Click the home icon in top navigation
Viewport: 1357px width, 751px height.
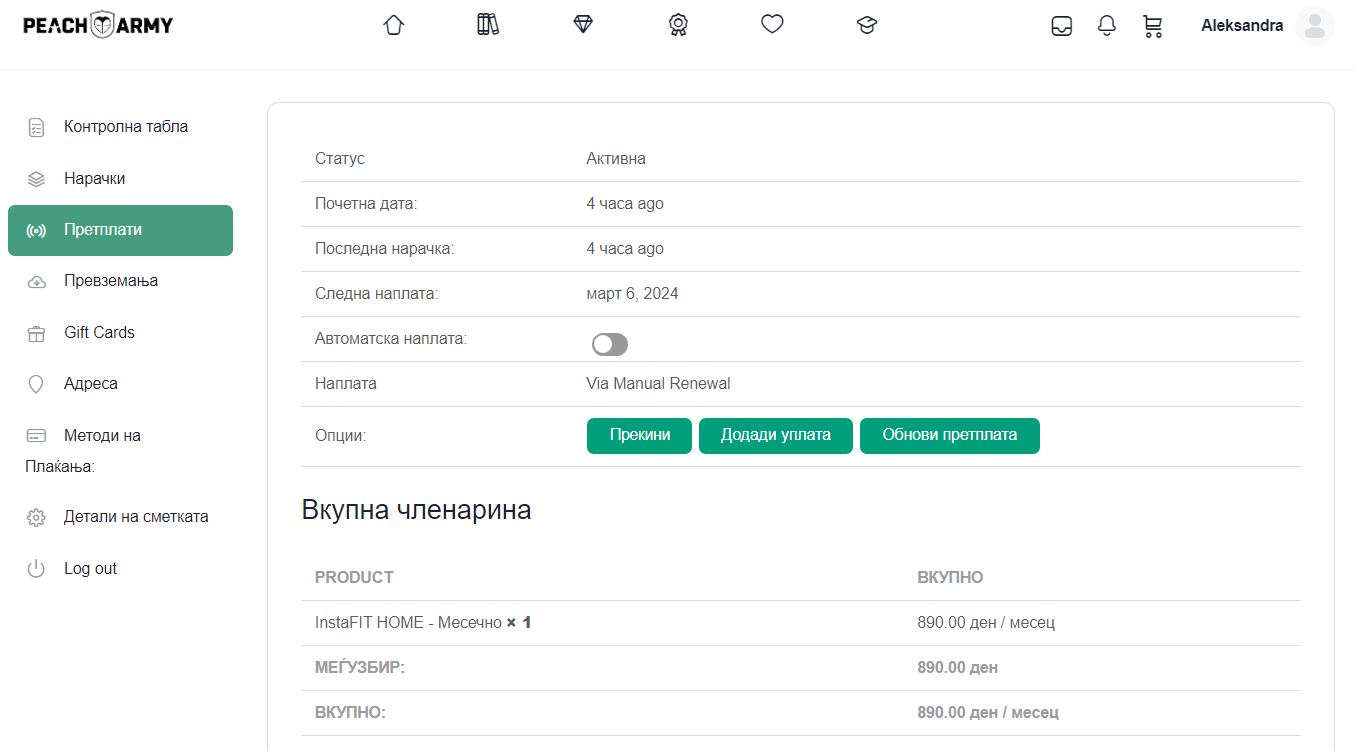point(393,25)
